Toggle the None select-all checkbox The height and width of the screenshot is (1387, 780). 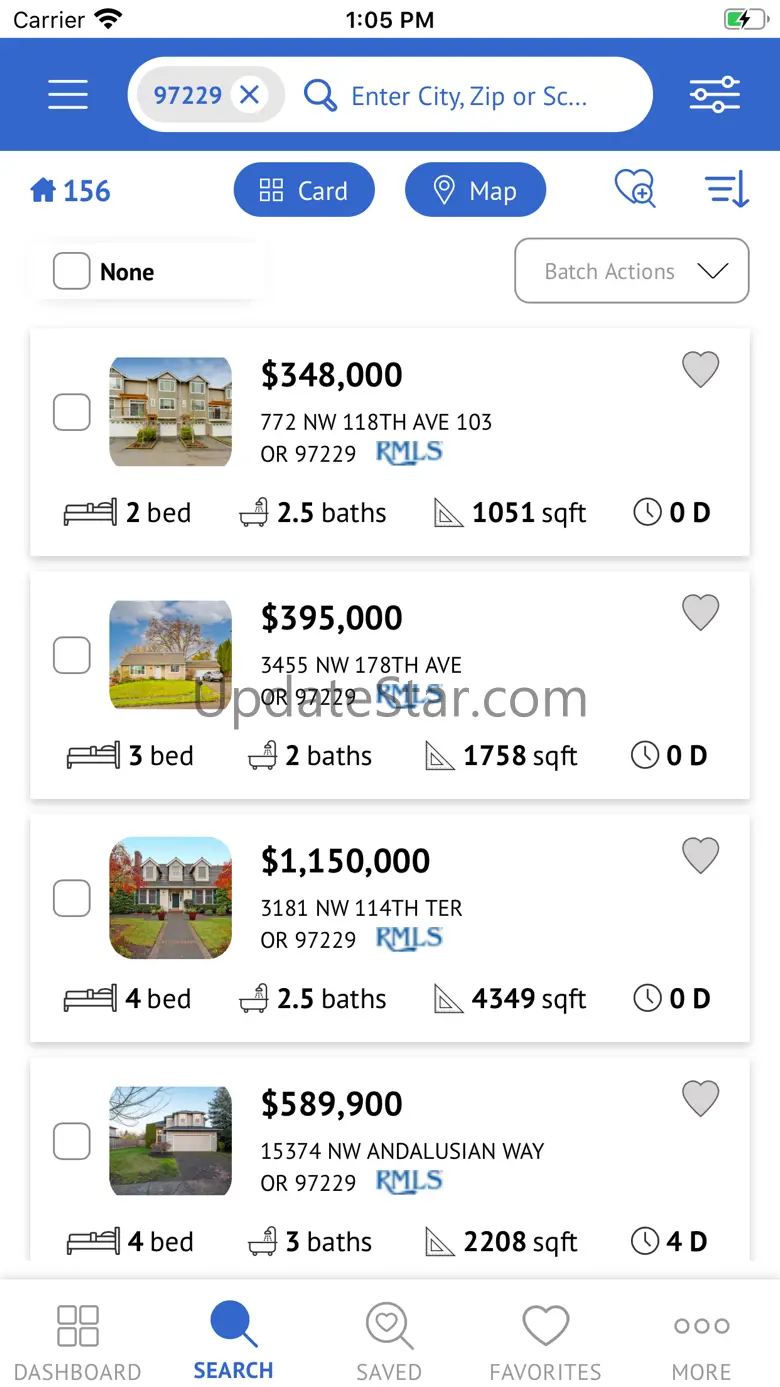[x=72, y=271]
